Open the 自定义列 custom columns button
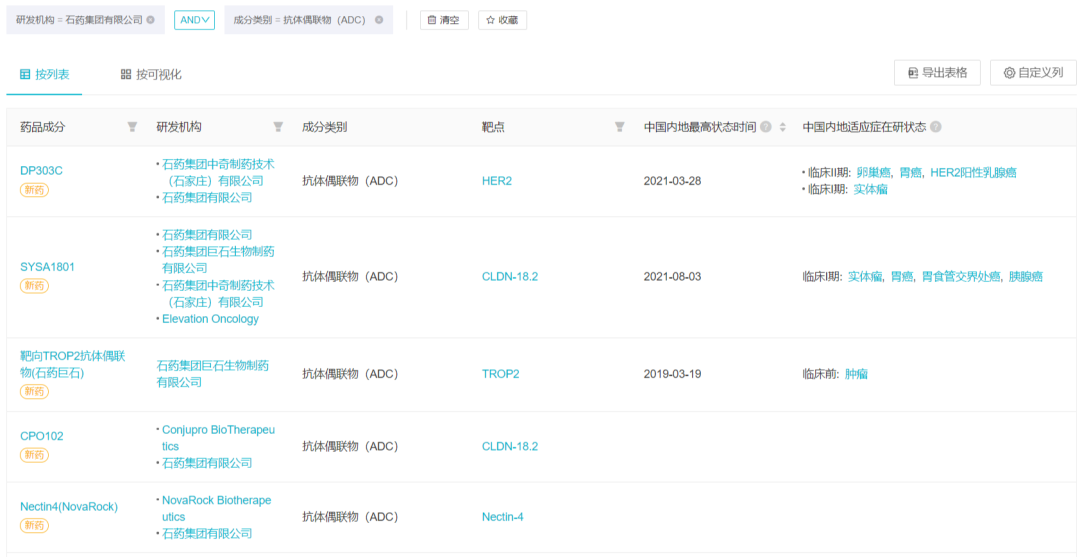The height and width of the screenshot is (557, 1080). click(x=1033, y=72)
